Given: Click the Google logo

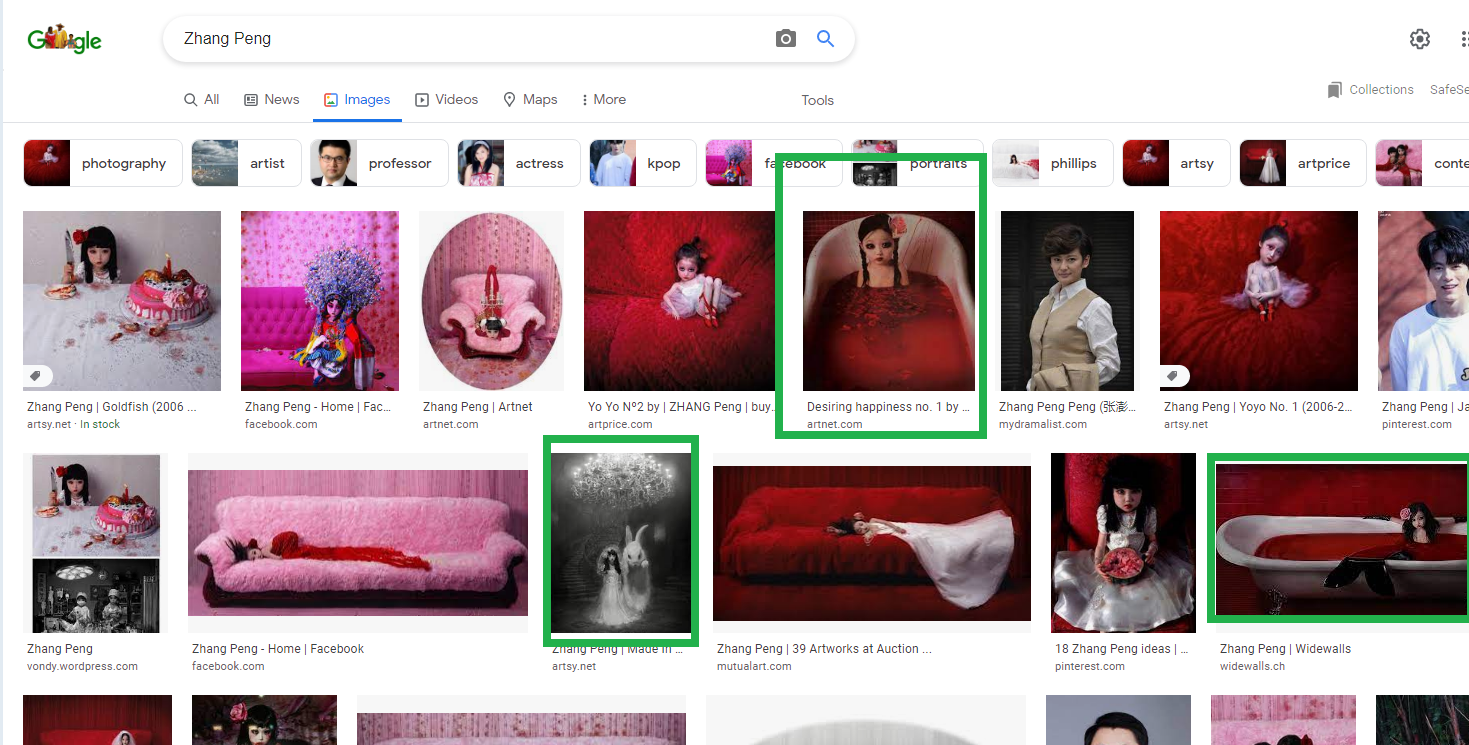Looking at the screenshot, I should [x=64, y=39].
